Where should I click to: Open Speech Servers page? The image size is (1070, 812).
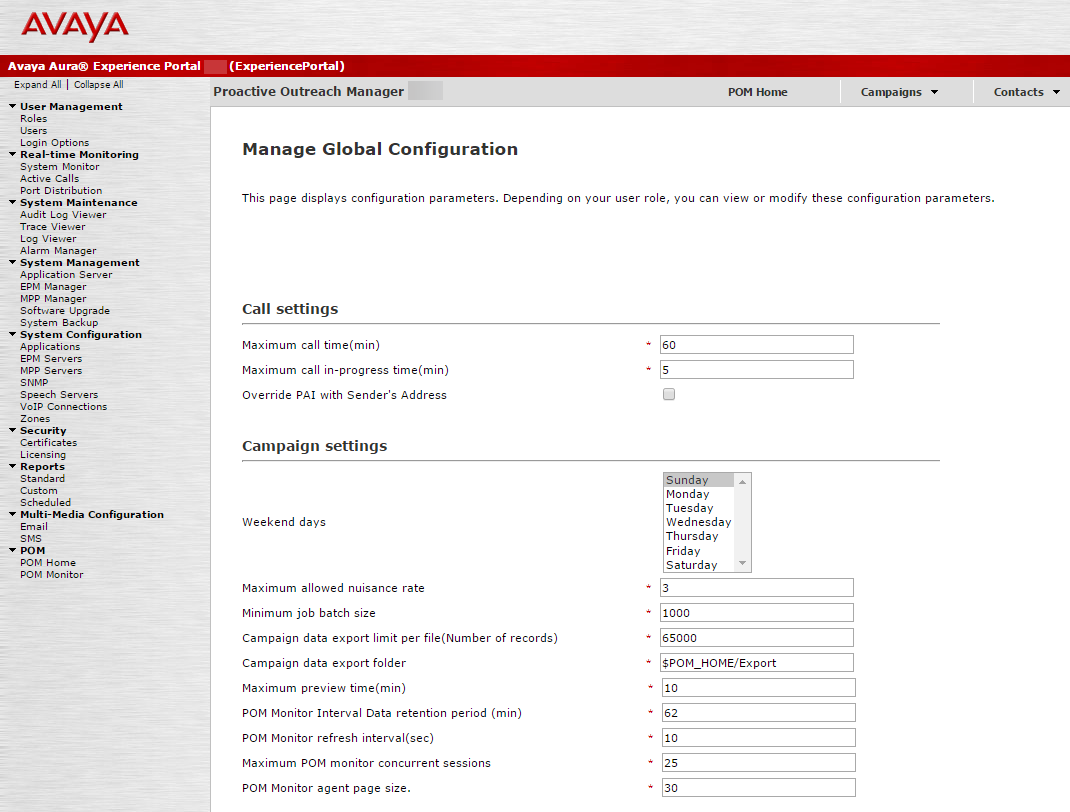point(59,394)
